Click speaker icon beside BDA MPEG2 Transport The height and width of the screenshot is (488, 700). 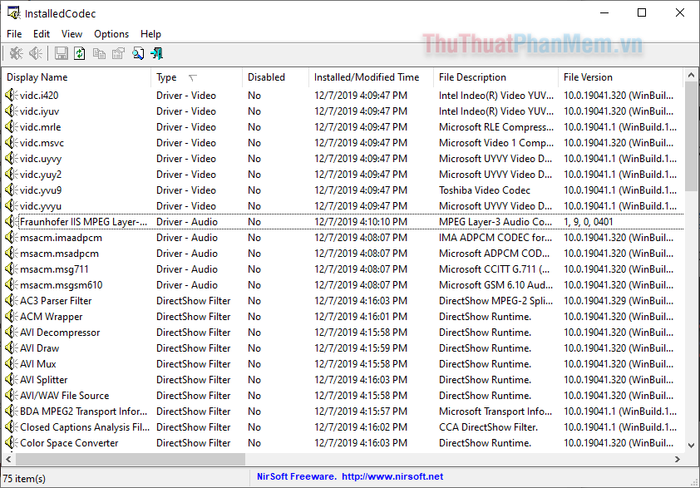click(11, 411)
